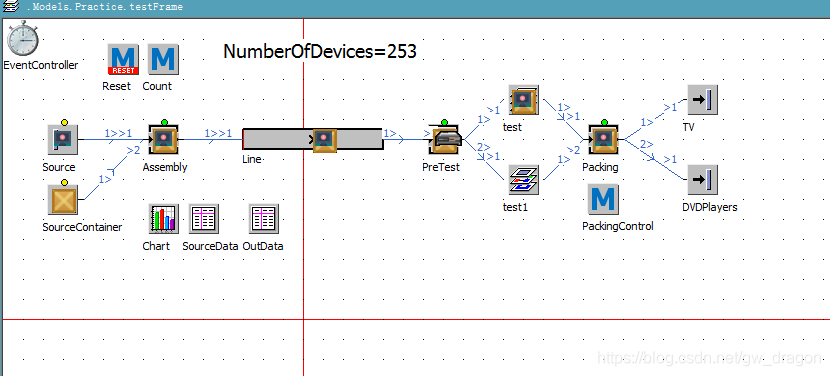The height and width of the screenshot is (376, 830).
Task: Click the EventController label
Action: coord(41,65)
